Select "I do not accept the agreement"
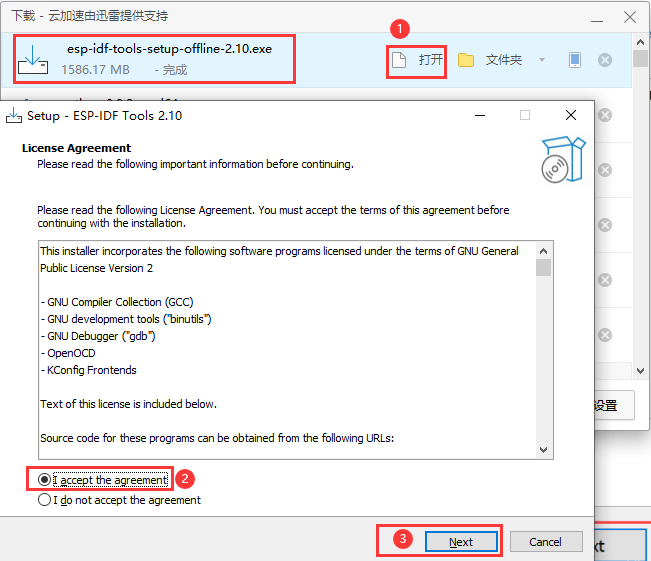The image size is (651, 561). pos(119,500)
